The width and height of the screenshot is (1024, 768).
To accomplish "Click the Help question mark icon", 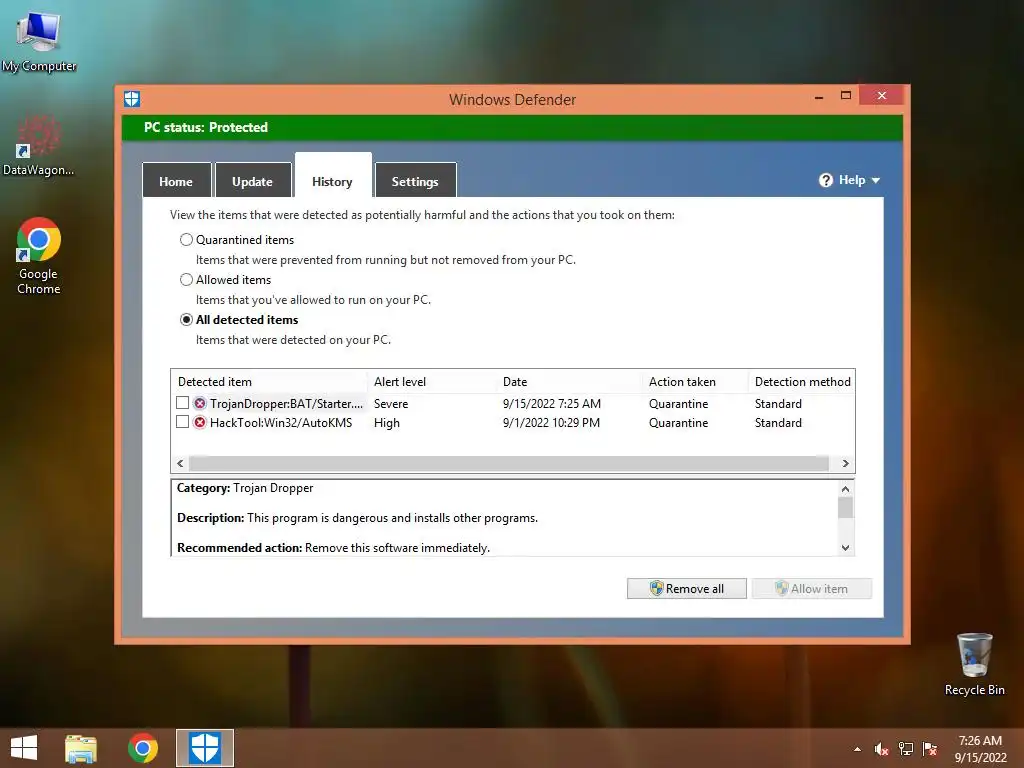I will pyautogui.click(x=825, y=180).
